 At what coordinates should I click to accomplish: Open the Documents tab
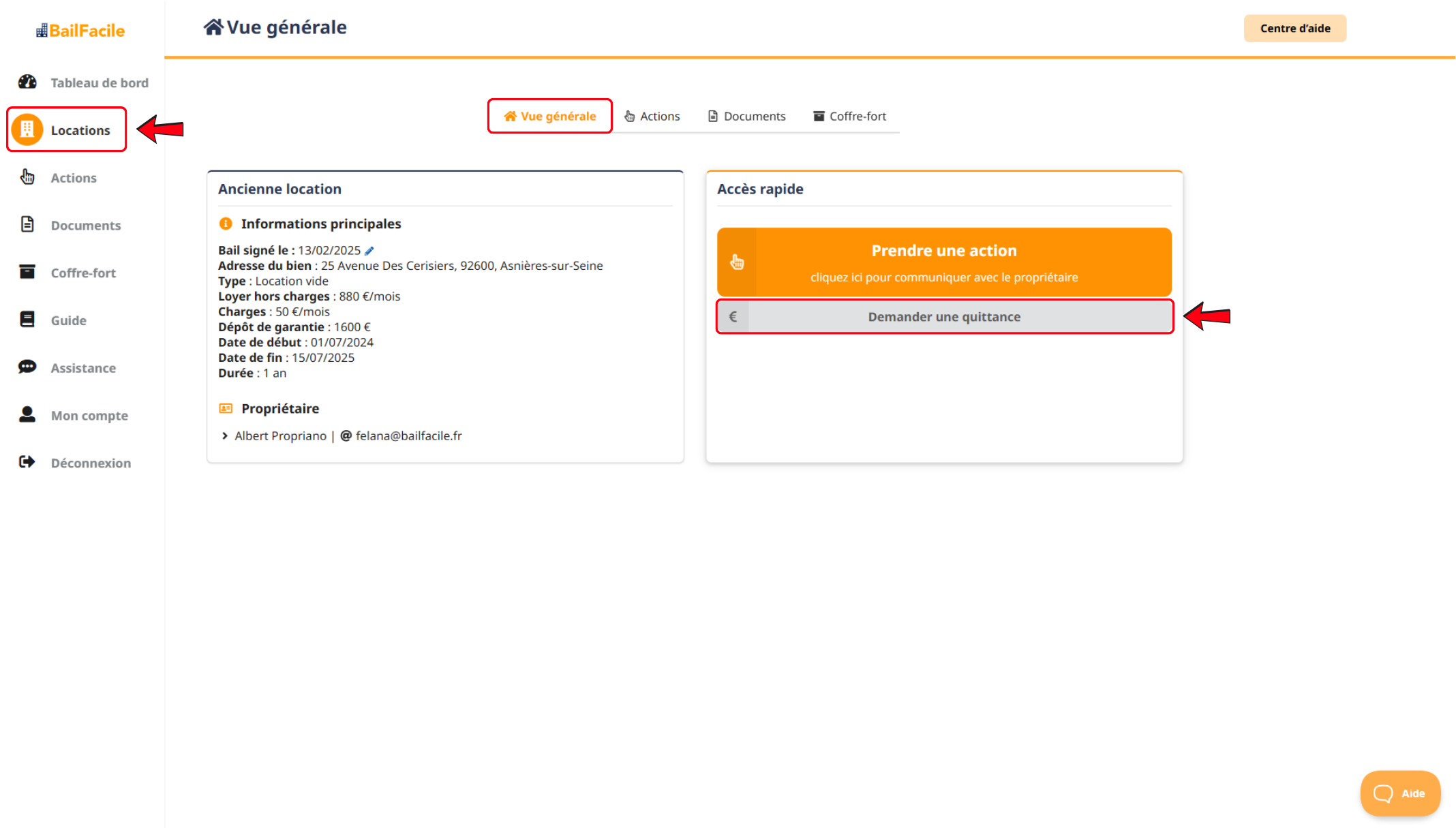747,117
